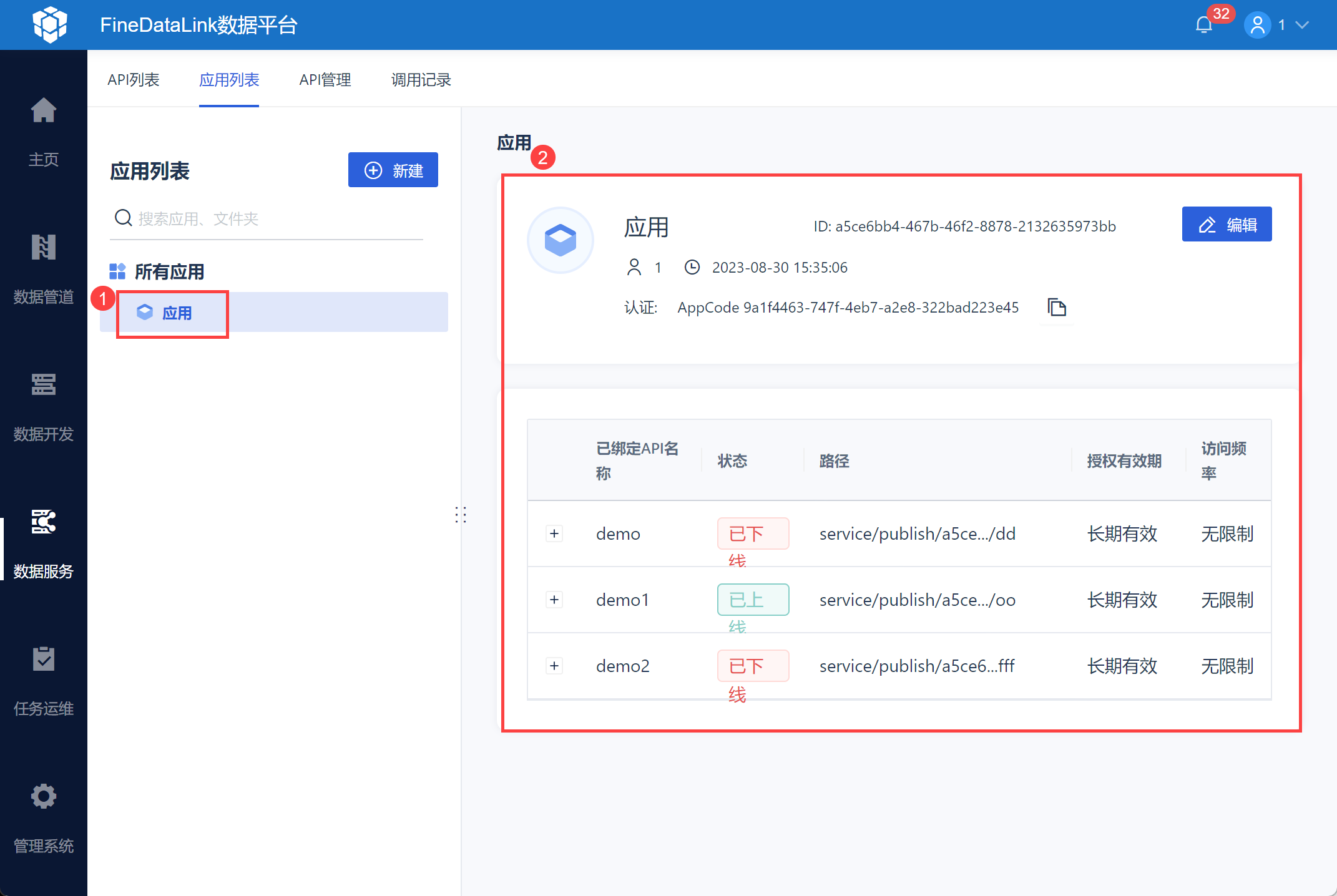
Task: Click the notification bell with 32 badge
Action: click(1203, 25)
